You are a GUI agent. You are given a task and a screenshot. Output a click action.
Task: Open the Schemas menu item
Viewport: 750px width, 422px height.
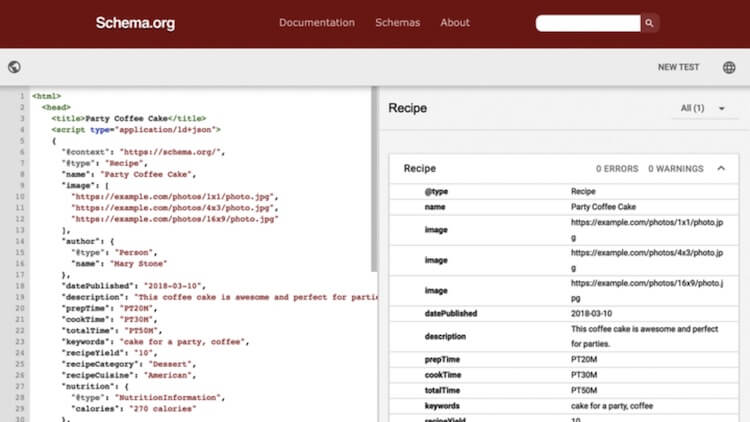[x=397, y=22]
